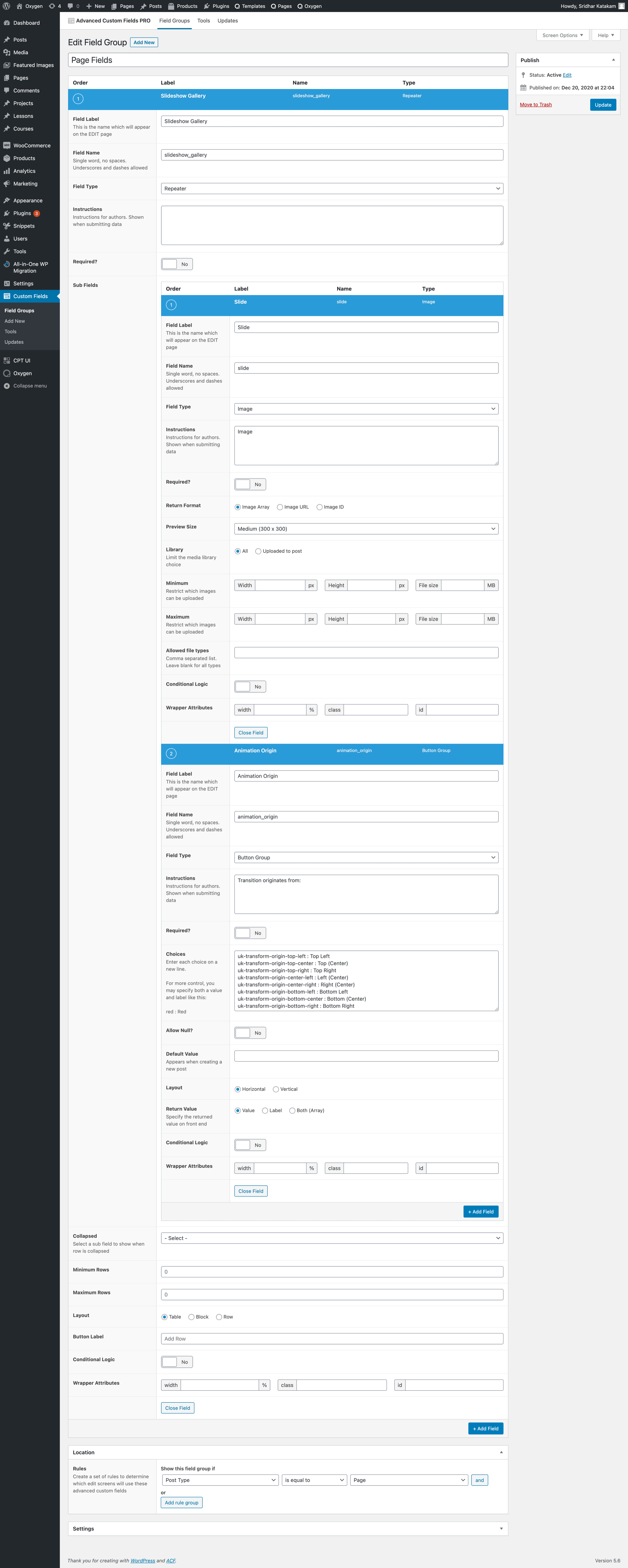Click the Minimum Rows input field
This screenshot has width=628, height=1568.
[332, 1272]
